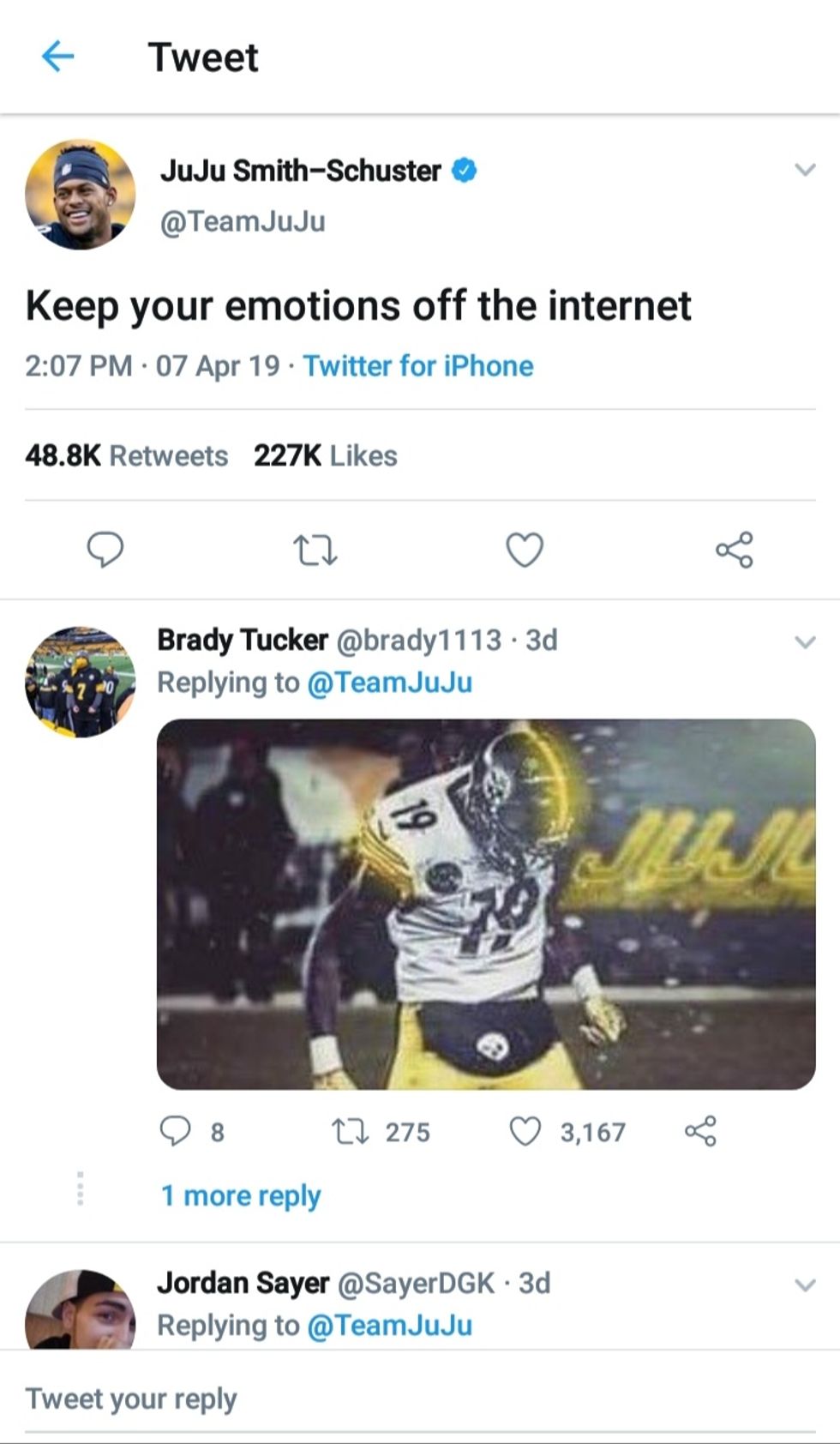Open JuJu Smith-Schuster's profile picture
Viewport: 840px width, 1444px height.
click(81, 195)
